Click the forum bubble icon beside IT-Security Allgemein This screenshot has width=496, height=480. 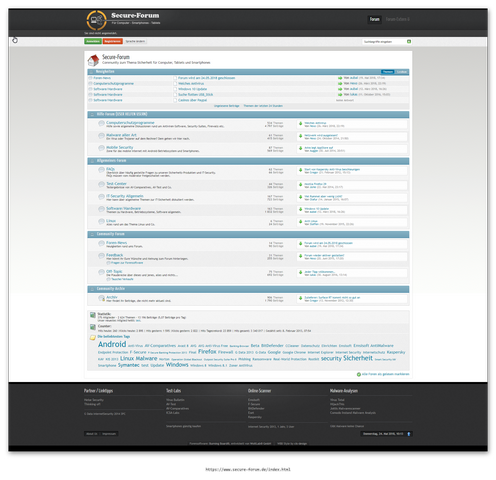(x=101, y=197)
